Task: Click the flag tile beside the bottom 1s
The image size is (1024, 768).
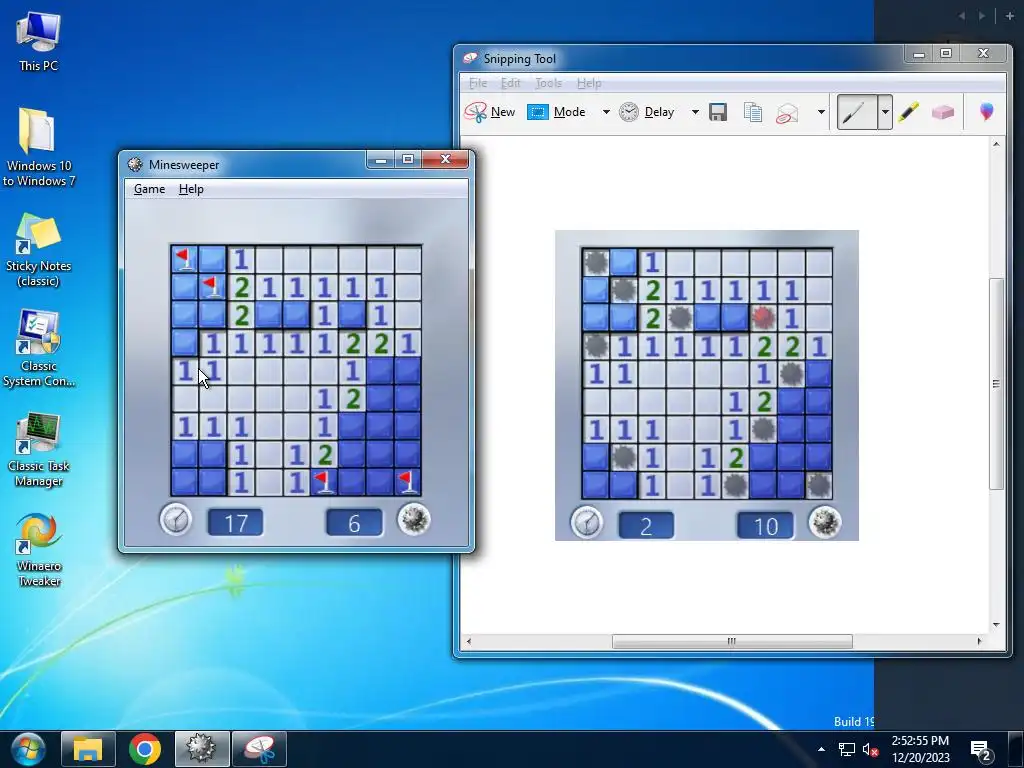Action: pyautogui.click(x=324, y=482)
